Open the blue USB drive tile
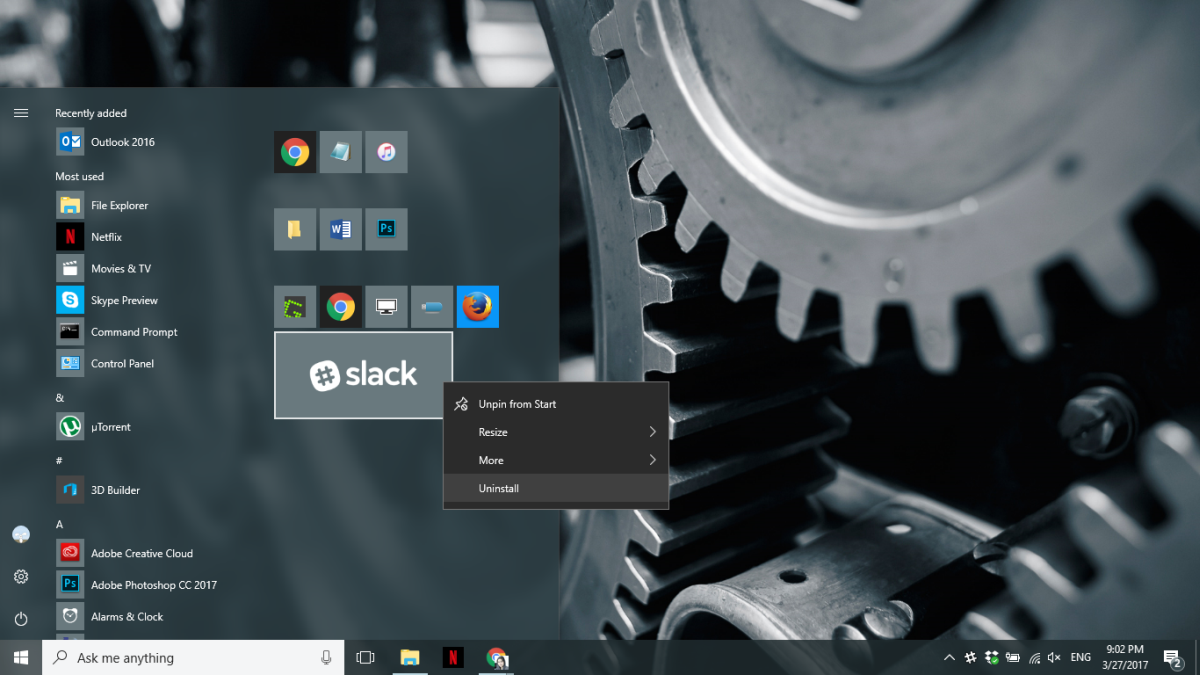The width and height of the screenshot is (1200, 675). point(432,307)
